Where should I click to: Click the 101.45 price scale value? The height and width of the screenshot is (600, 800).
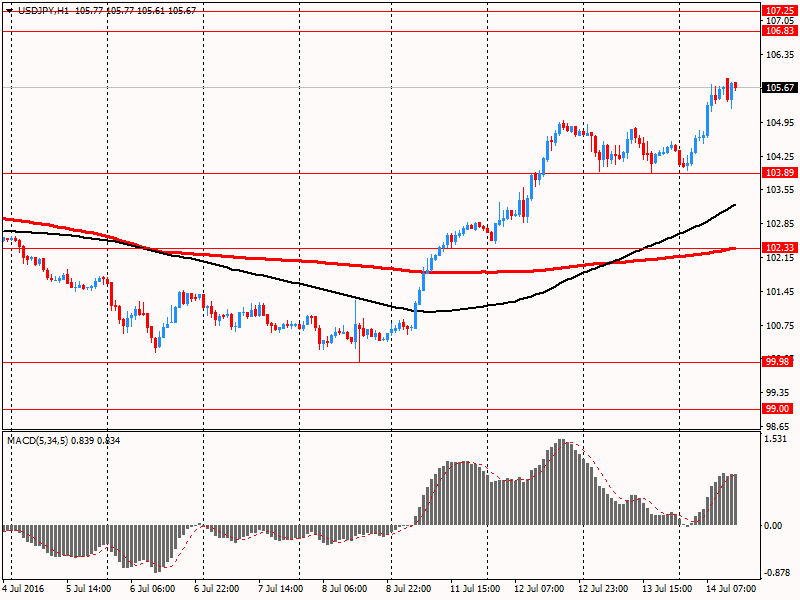[x=780, y=291]
